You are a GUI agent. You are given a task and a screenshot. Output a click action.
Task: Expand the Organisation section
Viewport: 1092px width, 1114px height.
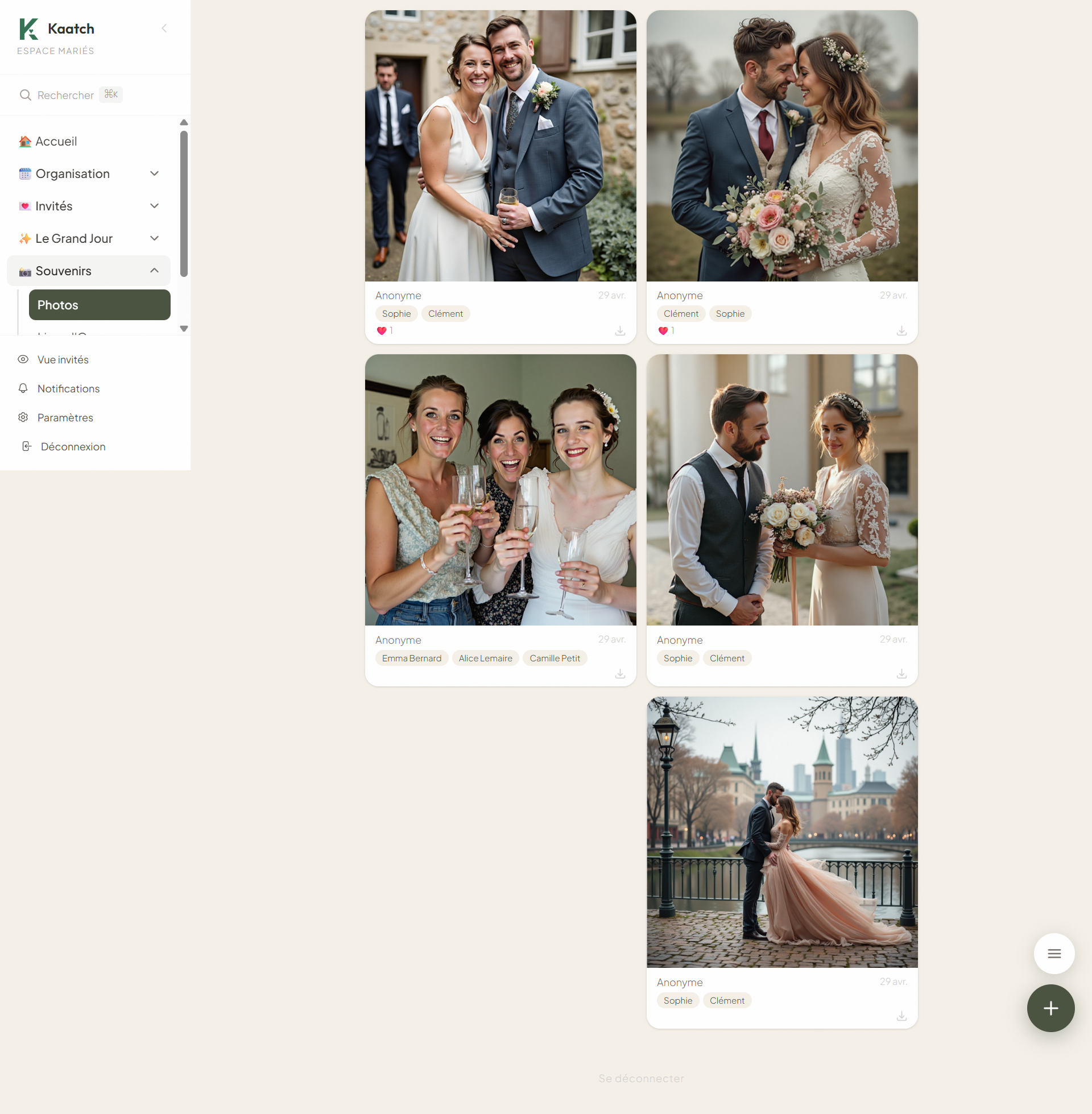coord(154,173)
